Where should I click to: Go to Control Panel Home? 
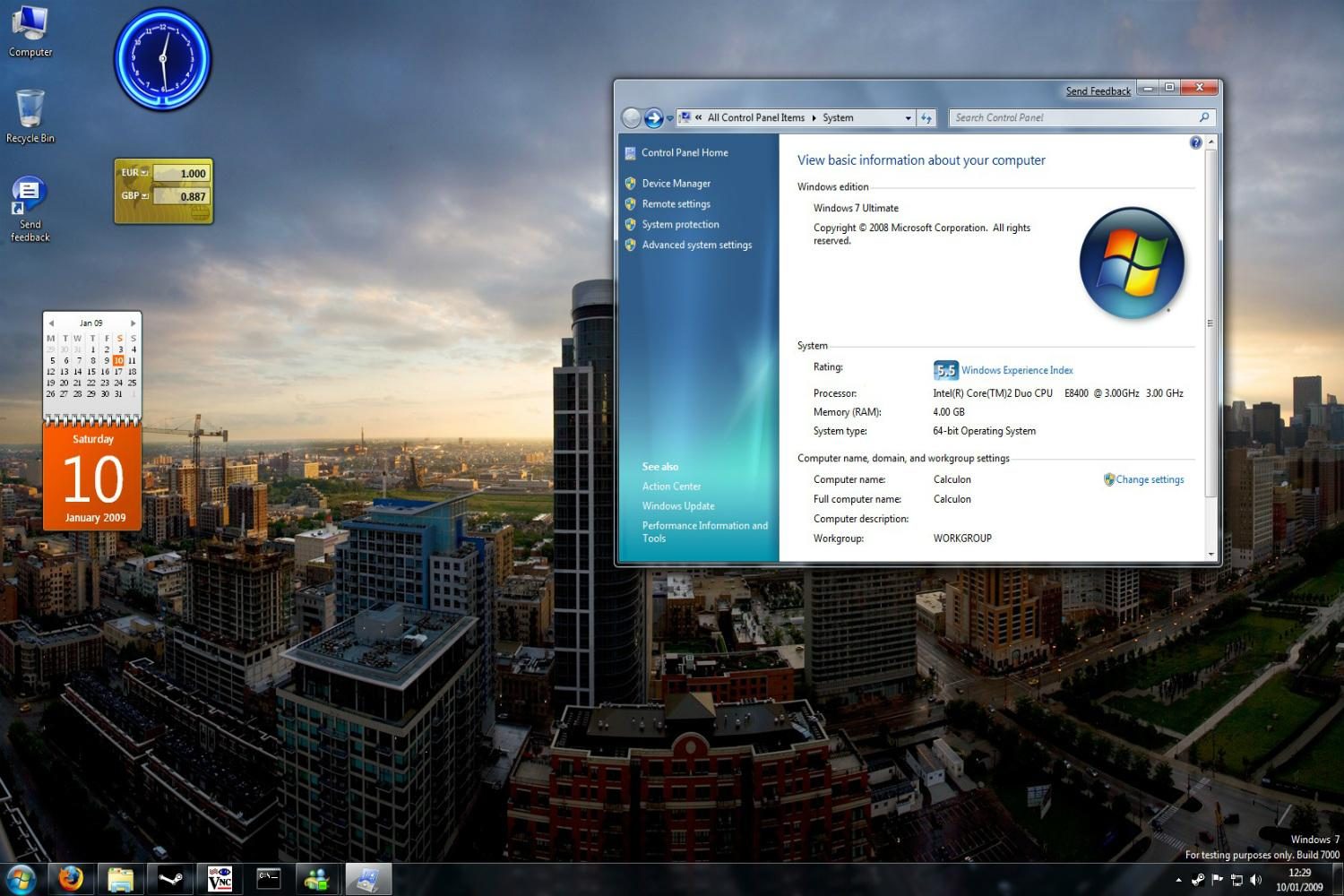685,152
